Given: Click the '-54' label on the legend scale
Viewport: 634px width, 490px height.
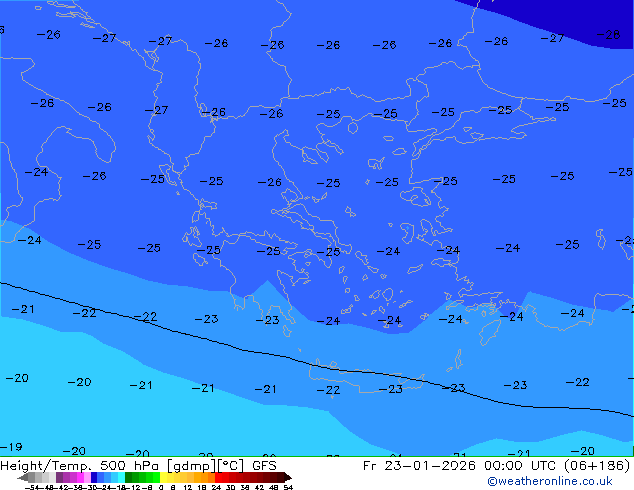Looking at the screenshot, I should (32, 487).
